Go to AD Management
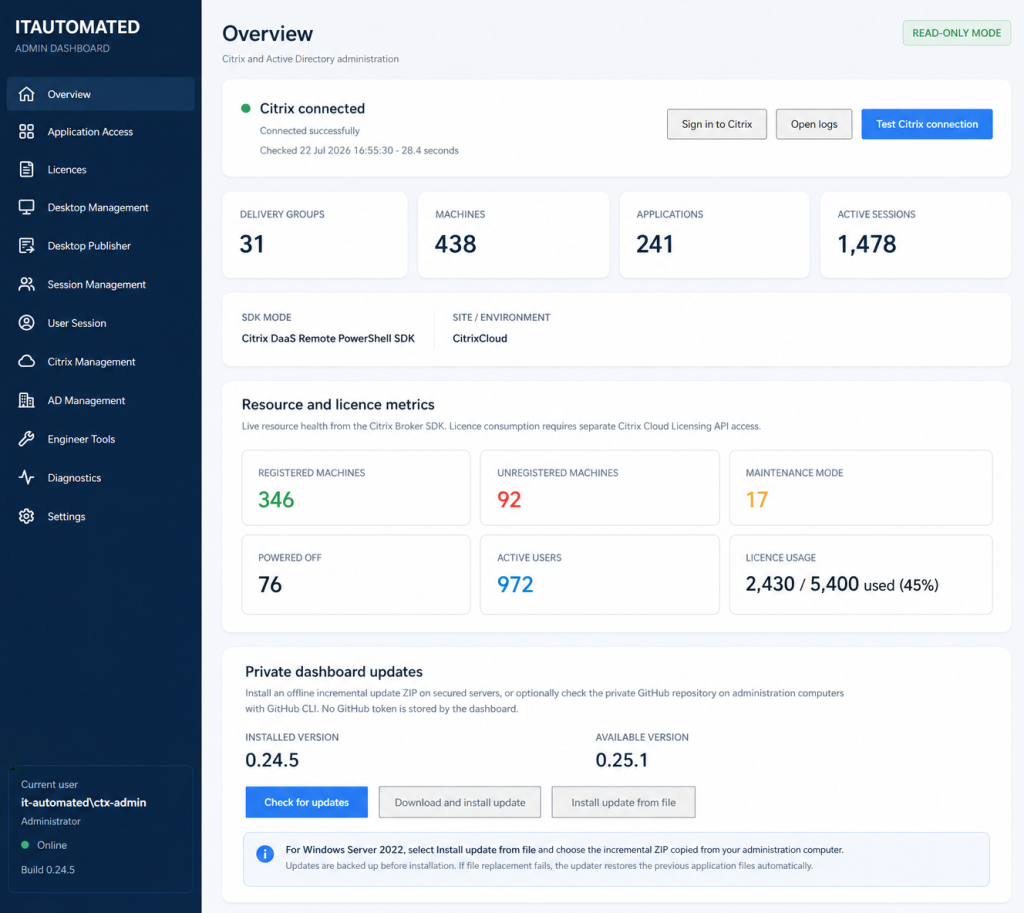This screenshot has width=1024, height=913. (101, 400)
